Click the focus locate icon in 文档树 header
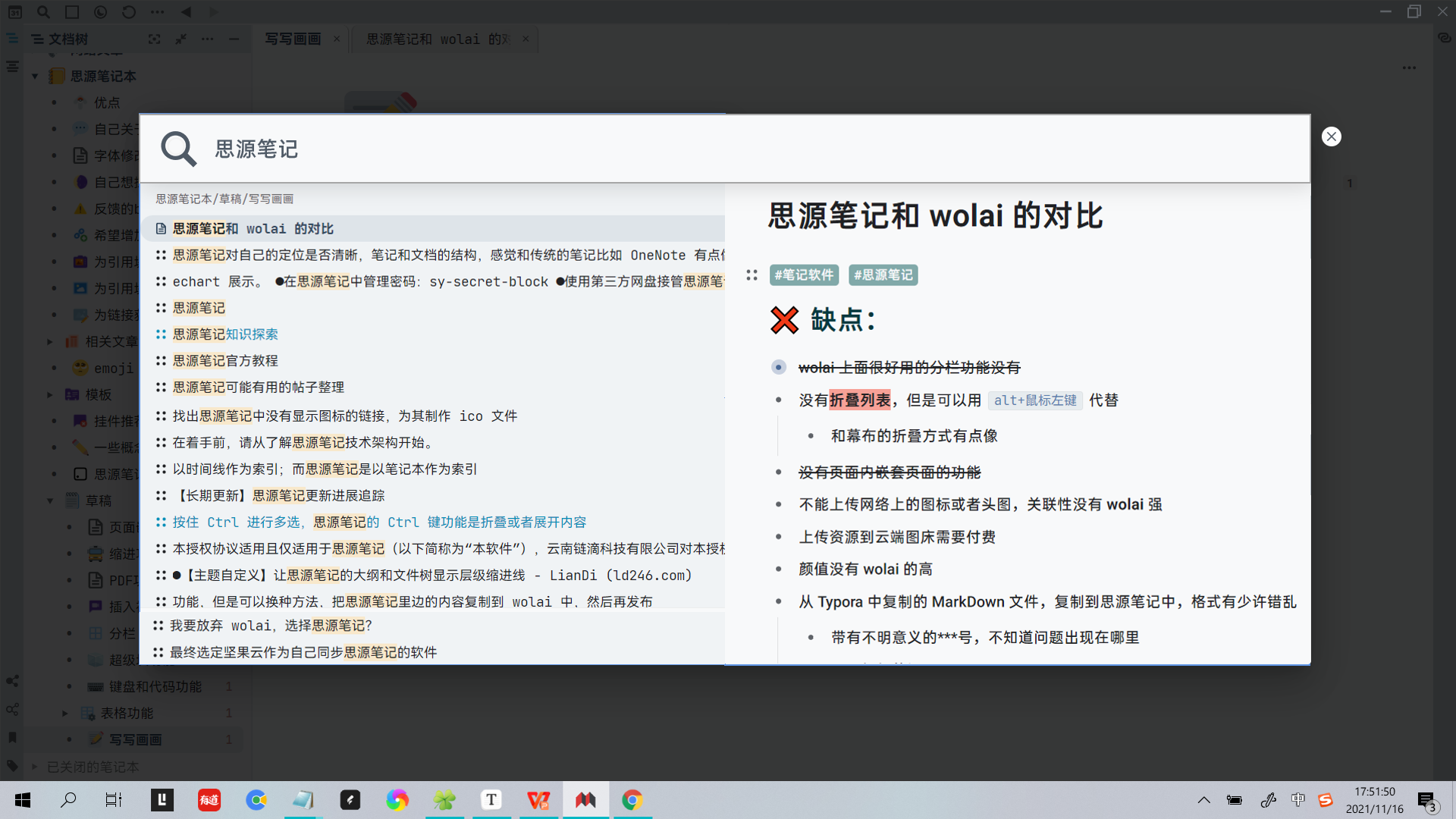 155,39
